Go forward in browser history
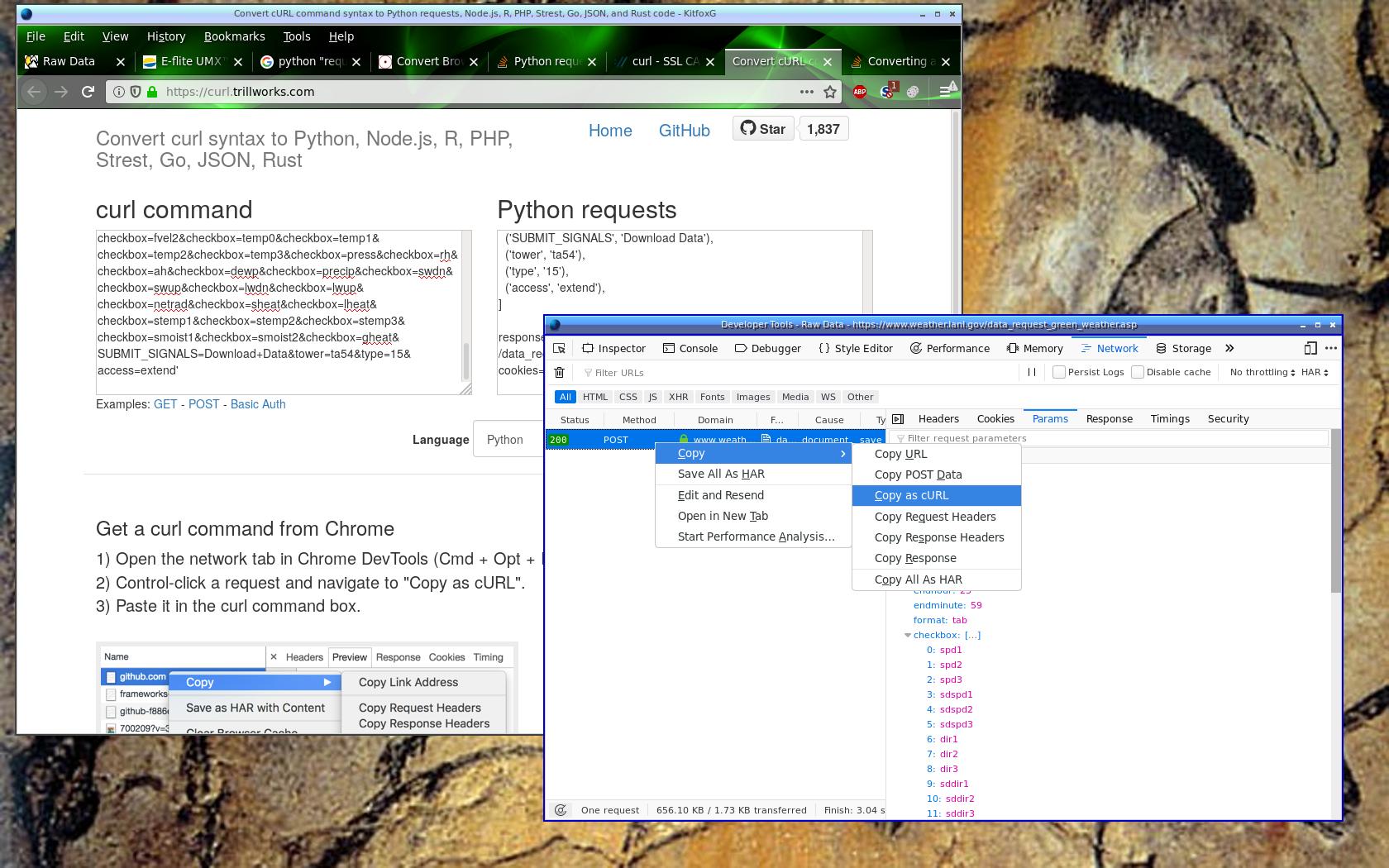This screenshot has height=868, width=1389. (x=61, y=92)
